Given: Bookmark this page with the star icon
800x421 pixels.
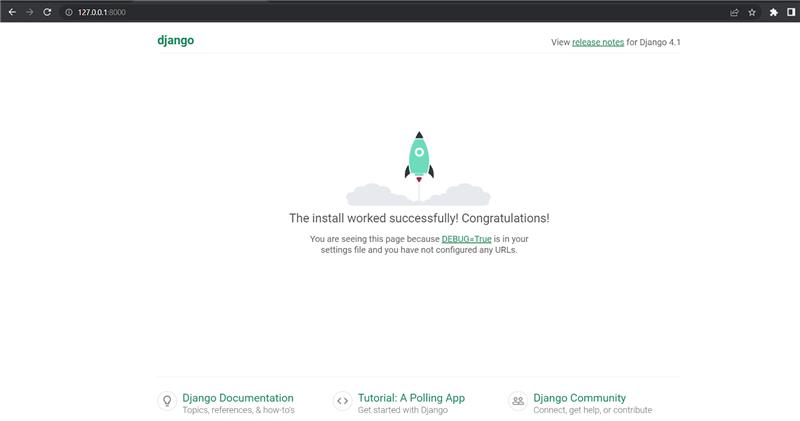Looking at the screenshot, I should pyautogui.click(x=752, y=12).
